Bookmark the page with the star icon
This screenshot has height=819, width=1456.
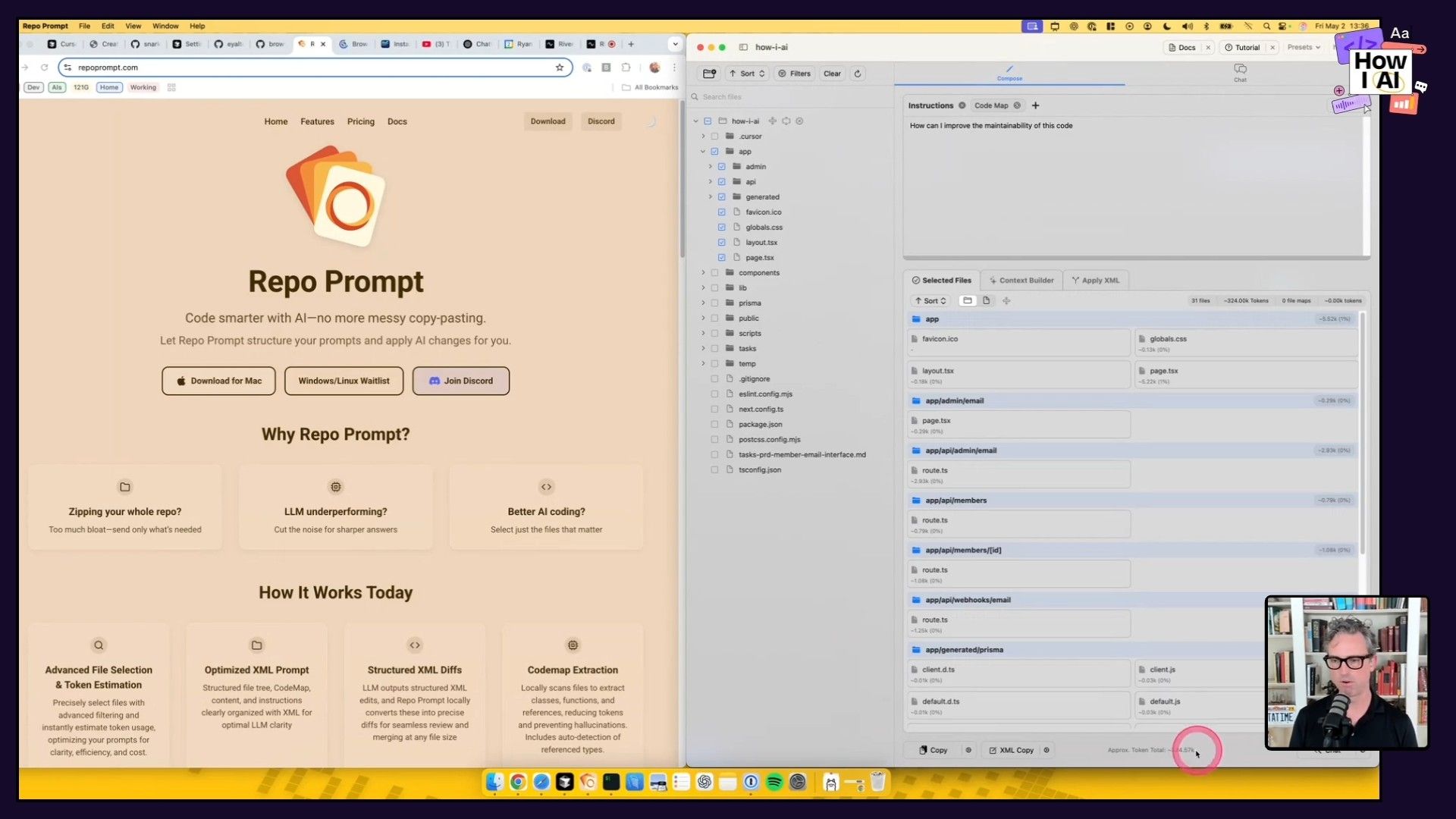560,67
